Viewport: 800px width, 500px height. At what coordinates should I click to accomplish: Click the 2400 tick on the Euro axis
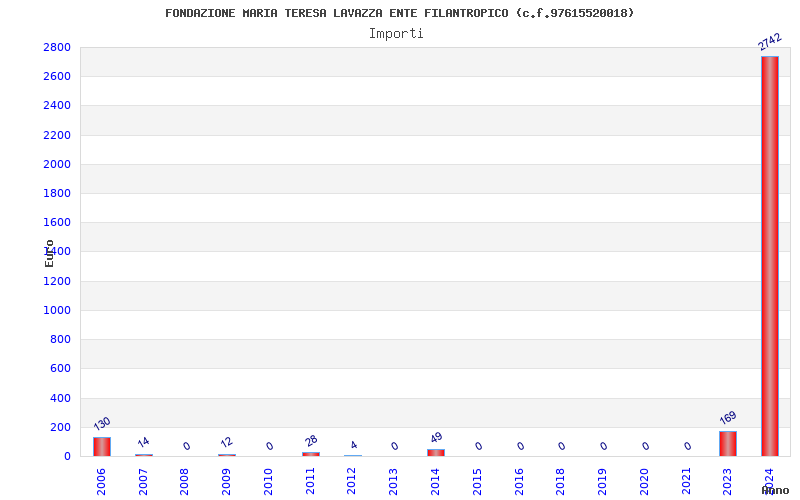click(57, 106)
